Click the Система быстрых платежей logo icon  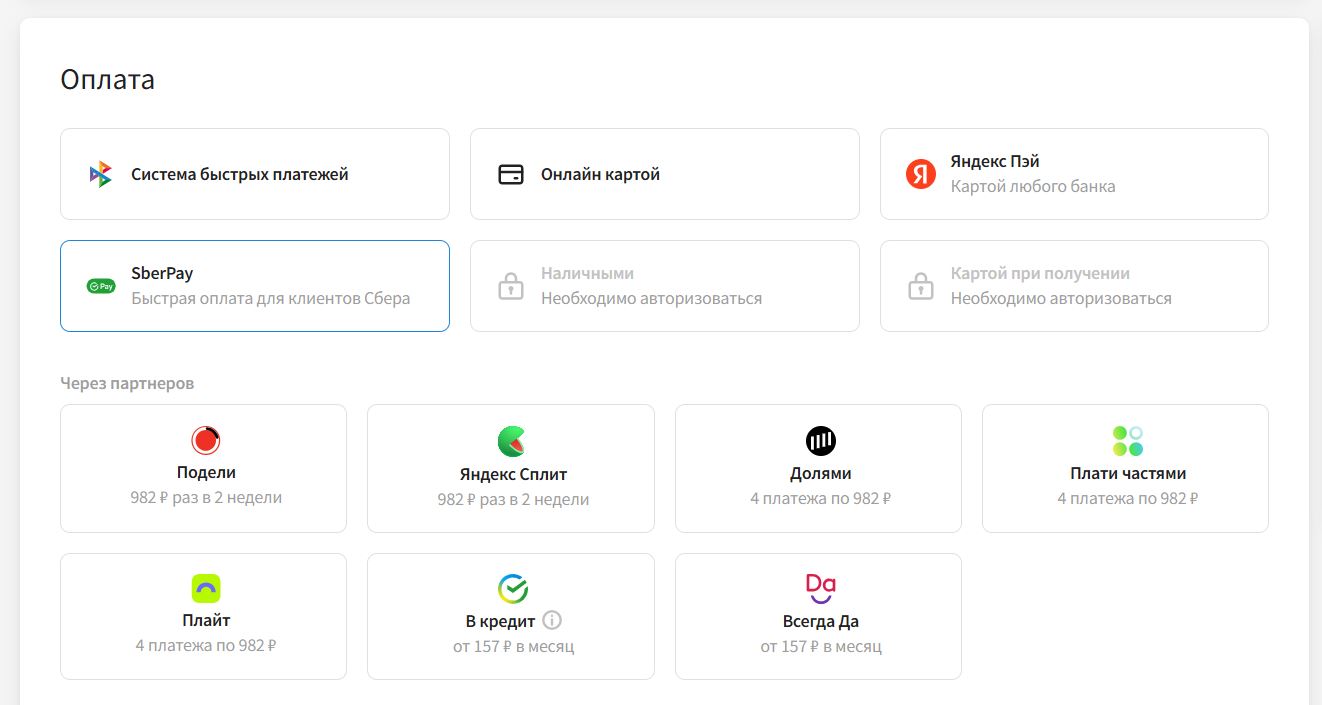[x=101, y=174]
